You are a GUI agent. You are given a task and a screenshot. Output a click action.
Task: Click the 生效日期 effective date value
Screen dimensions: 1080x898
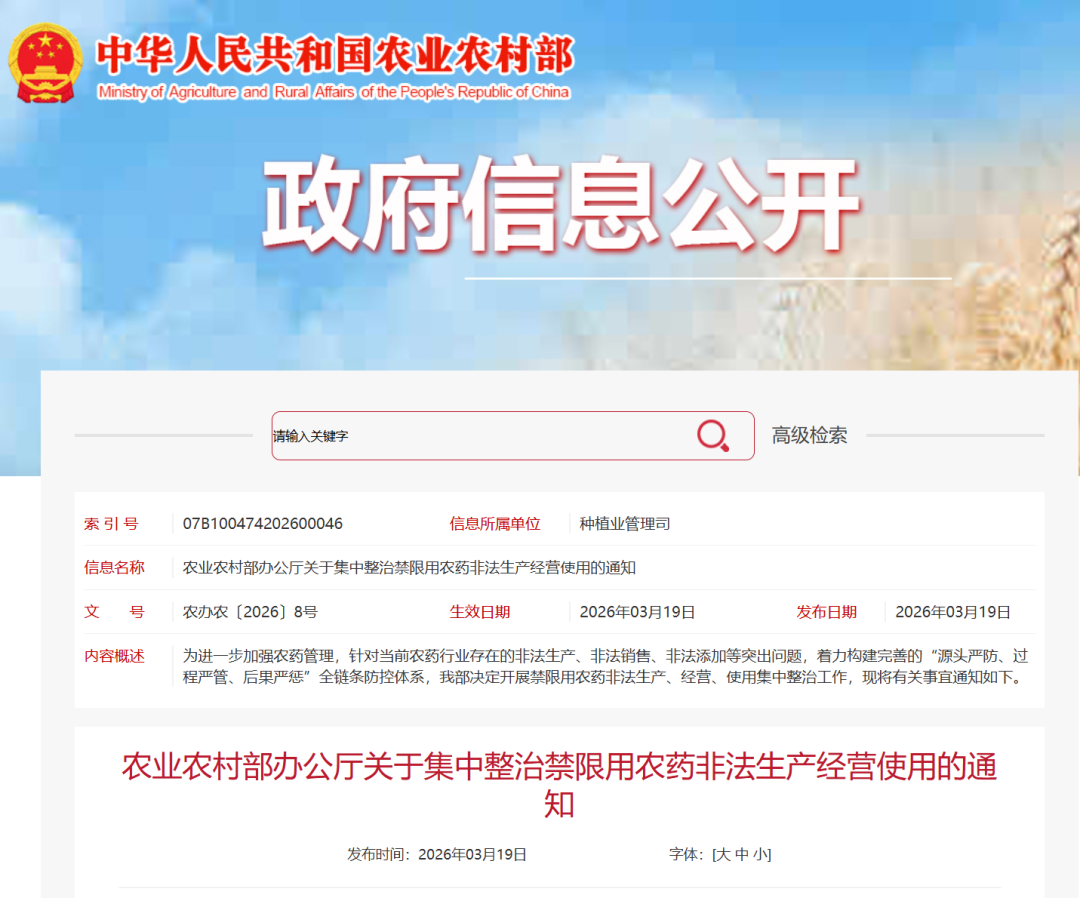click(634, 611)
